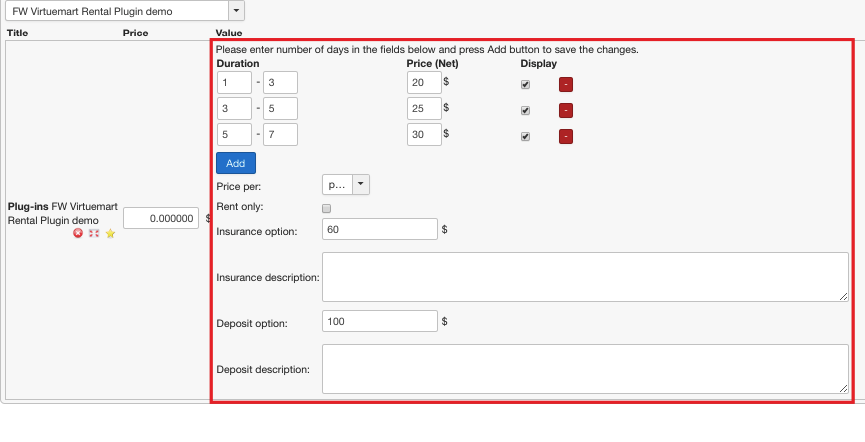Click the Deposit option input field

[380, 322]
